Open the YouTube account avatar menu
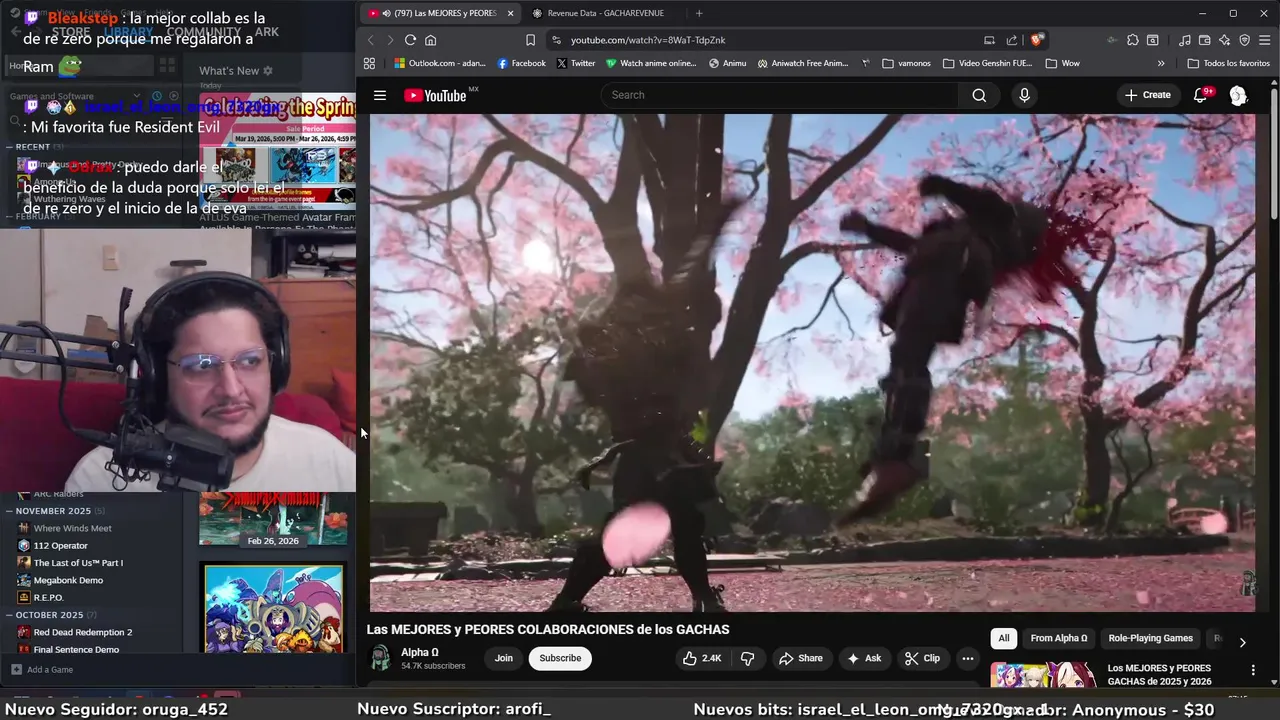The image size is (1280, 720). (1238, 95)
